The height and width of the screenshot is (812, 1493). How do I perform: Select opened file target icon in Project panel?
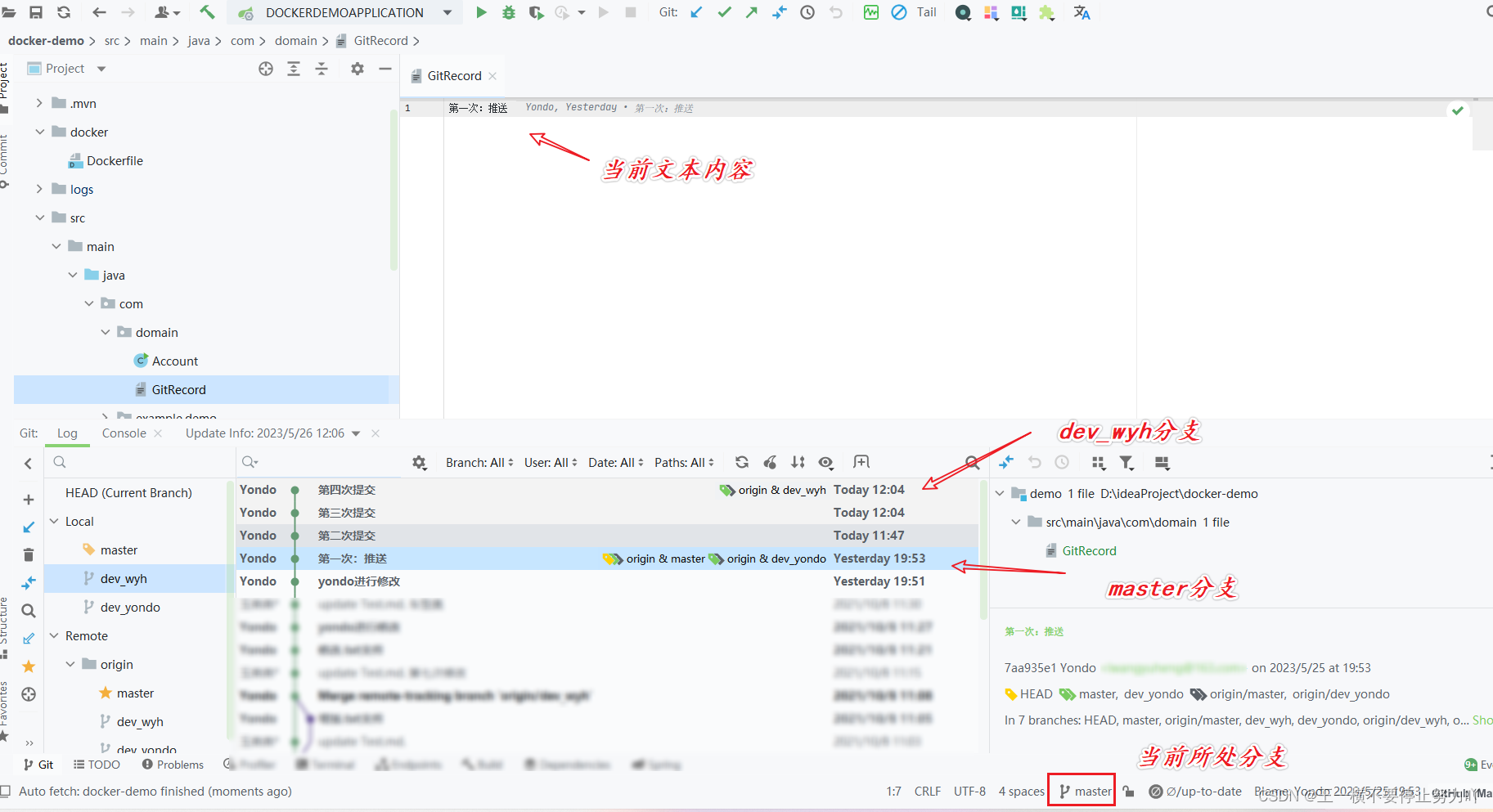266,69
